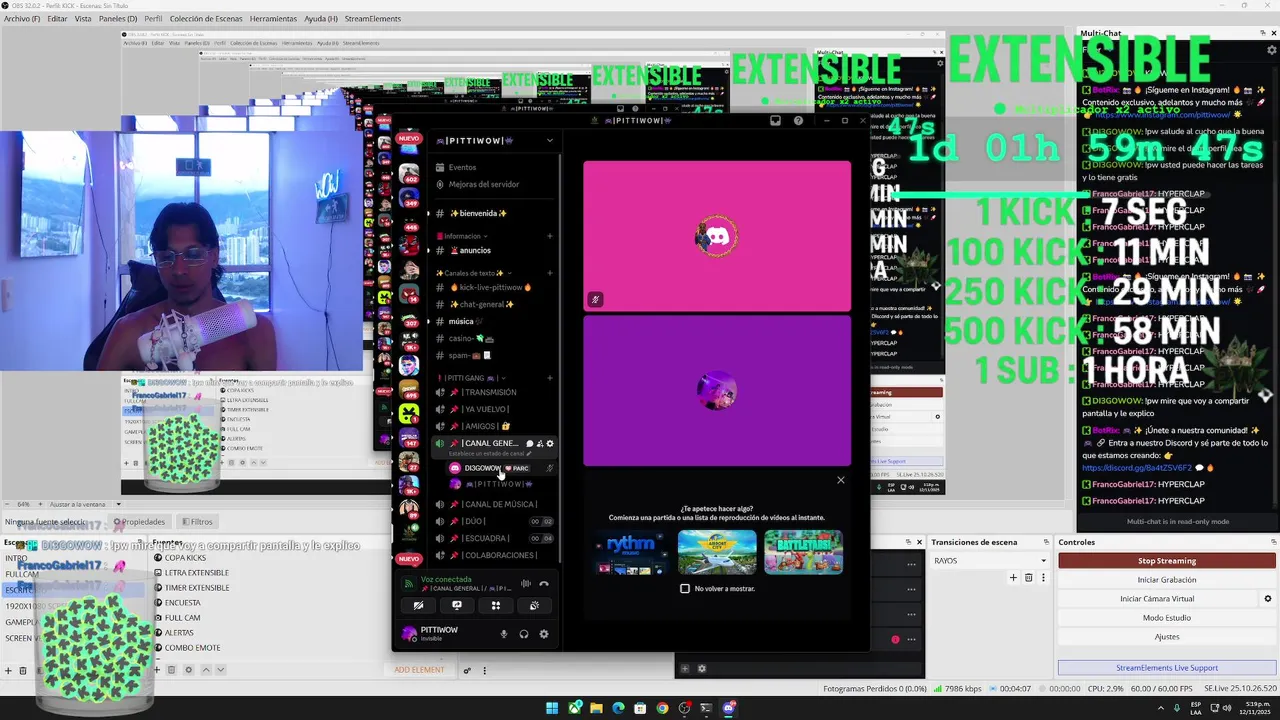1280x720 pixels.
Task: Open first audio mixer three-dot menu
Action: (911, 564)
